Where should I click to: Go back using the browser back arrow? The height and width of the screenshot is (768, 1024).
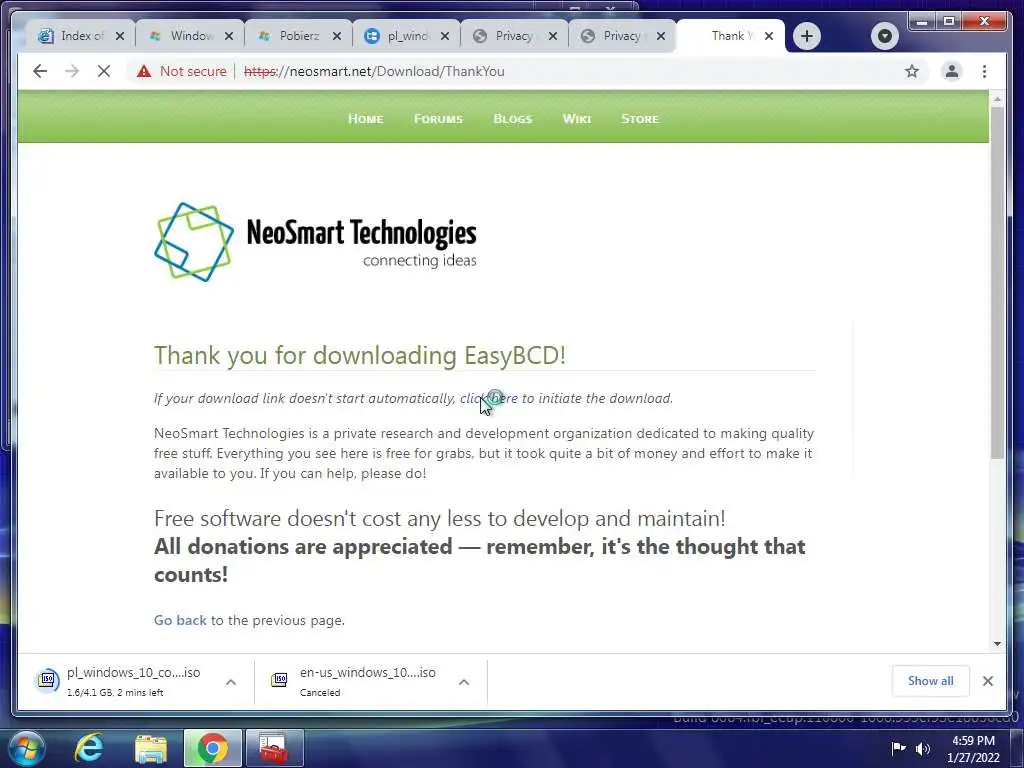pos(40,71)
